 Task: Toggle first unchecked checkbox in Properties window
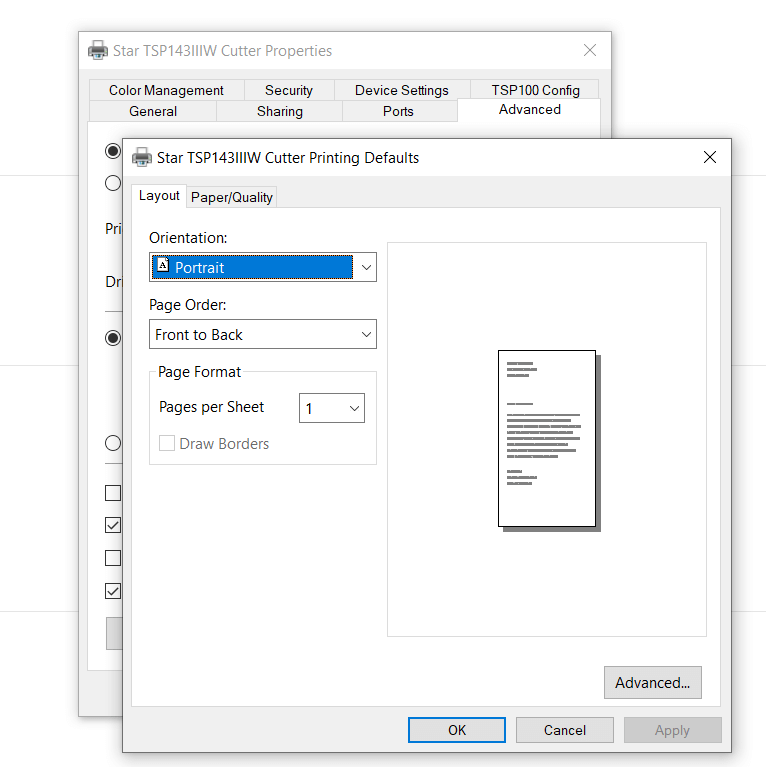(x=113, y=493)
